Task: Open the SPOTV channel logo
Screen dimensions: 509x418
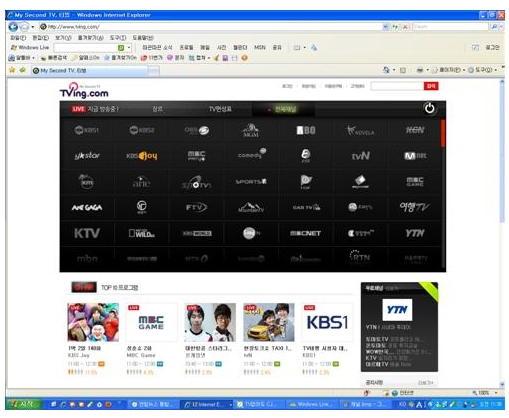Action: click(x=196, y=182)
